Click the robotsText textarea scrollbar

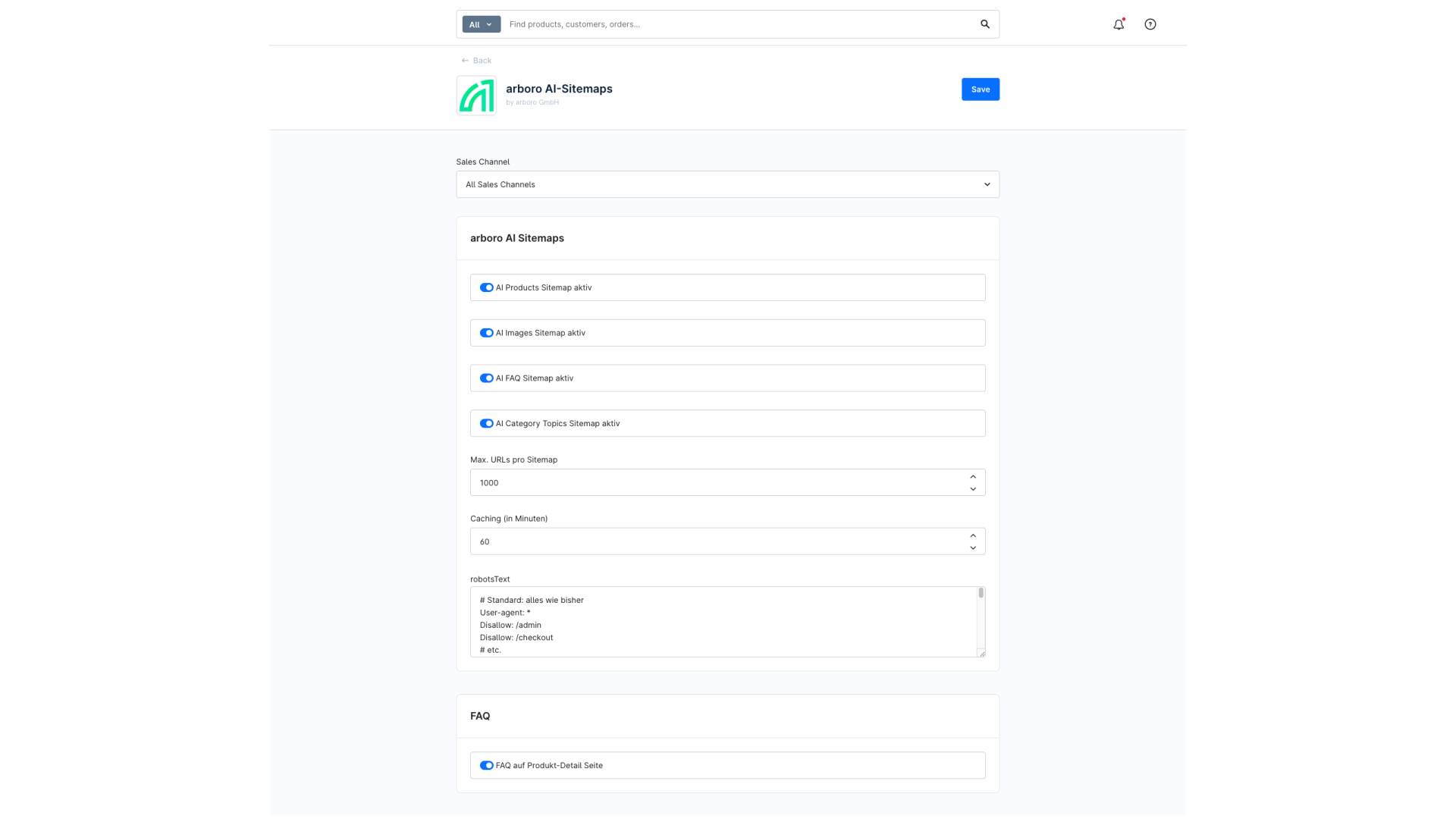[x=981, y=594]
